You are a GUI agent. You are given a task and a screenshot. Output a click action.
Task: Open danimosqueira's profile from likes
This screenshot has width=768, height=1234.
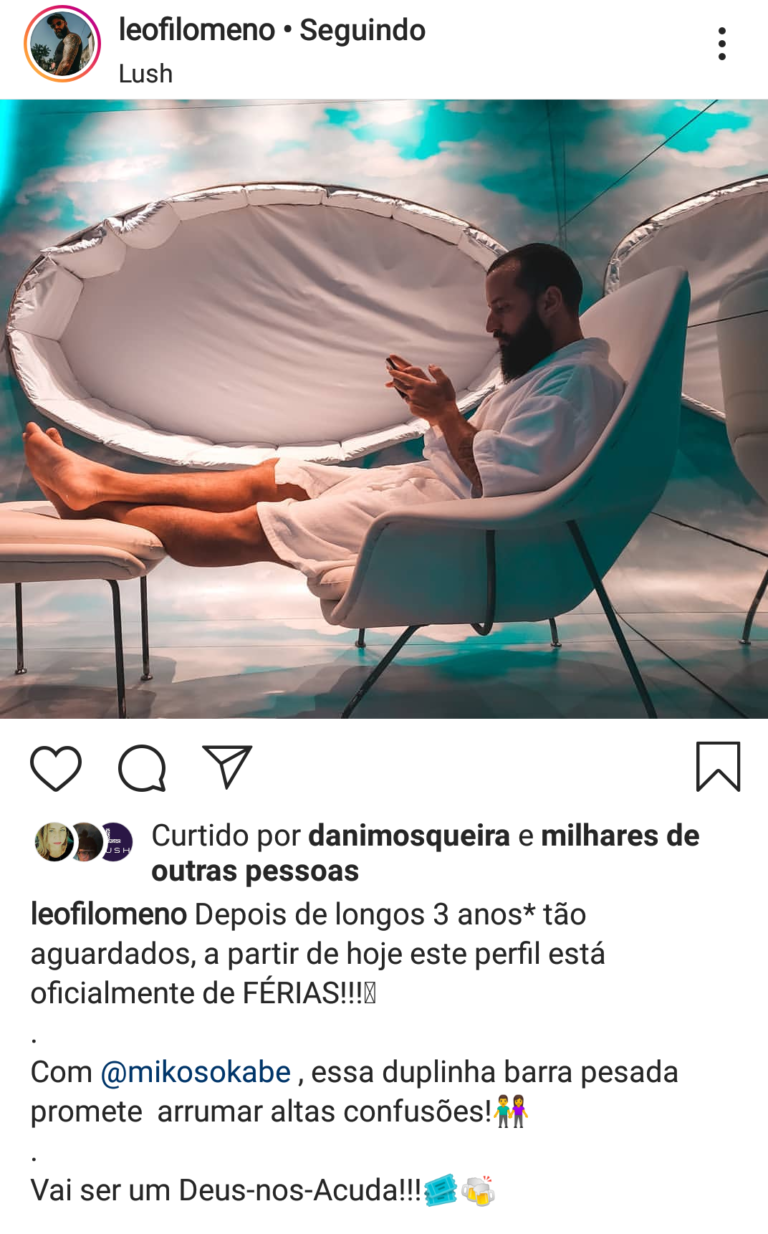[x=409, y=836]
